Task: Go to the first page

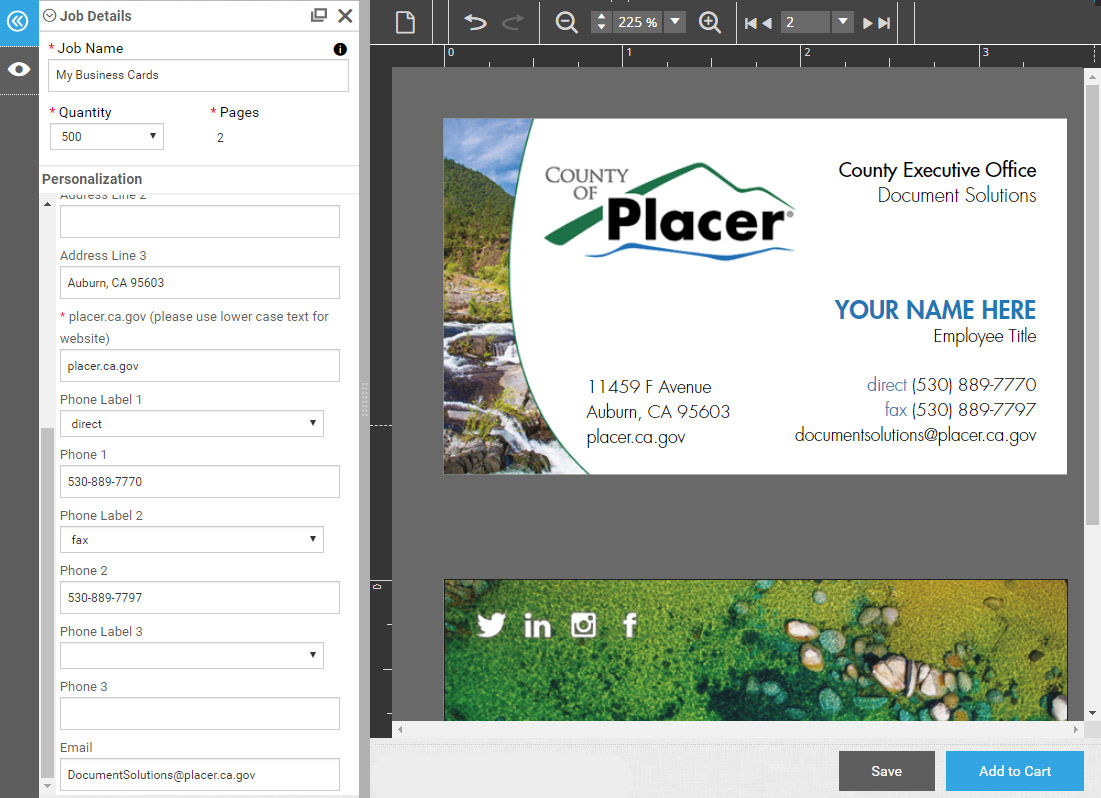Action: [750, 23]
